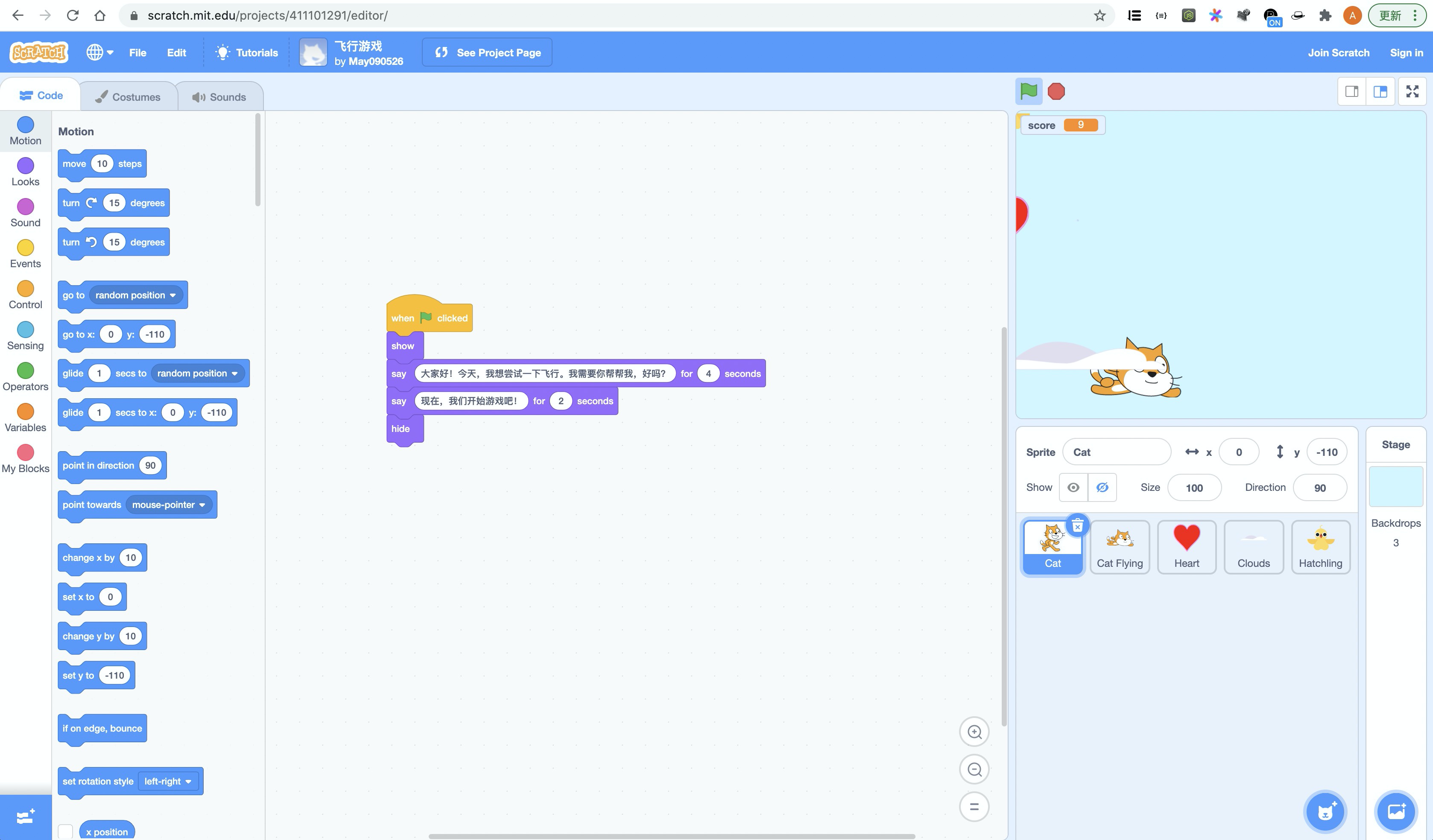Enter full screen stage mode
Image resolution: width=1433 pixels, height=840 pixels.
coord(1412,91)
